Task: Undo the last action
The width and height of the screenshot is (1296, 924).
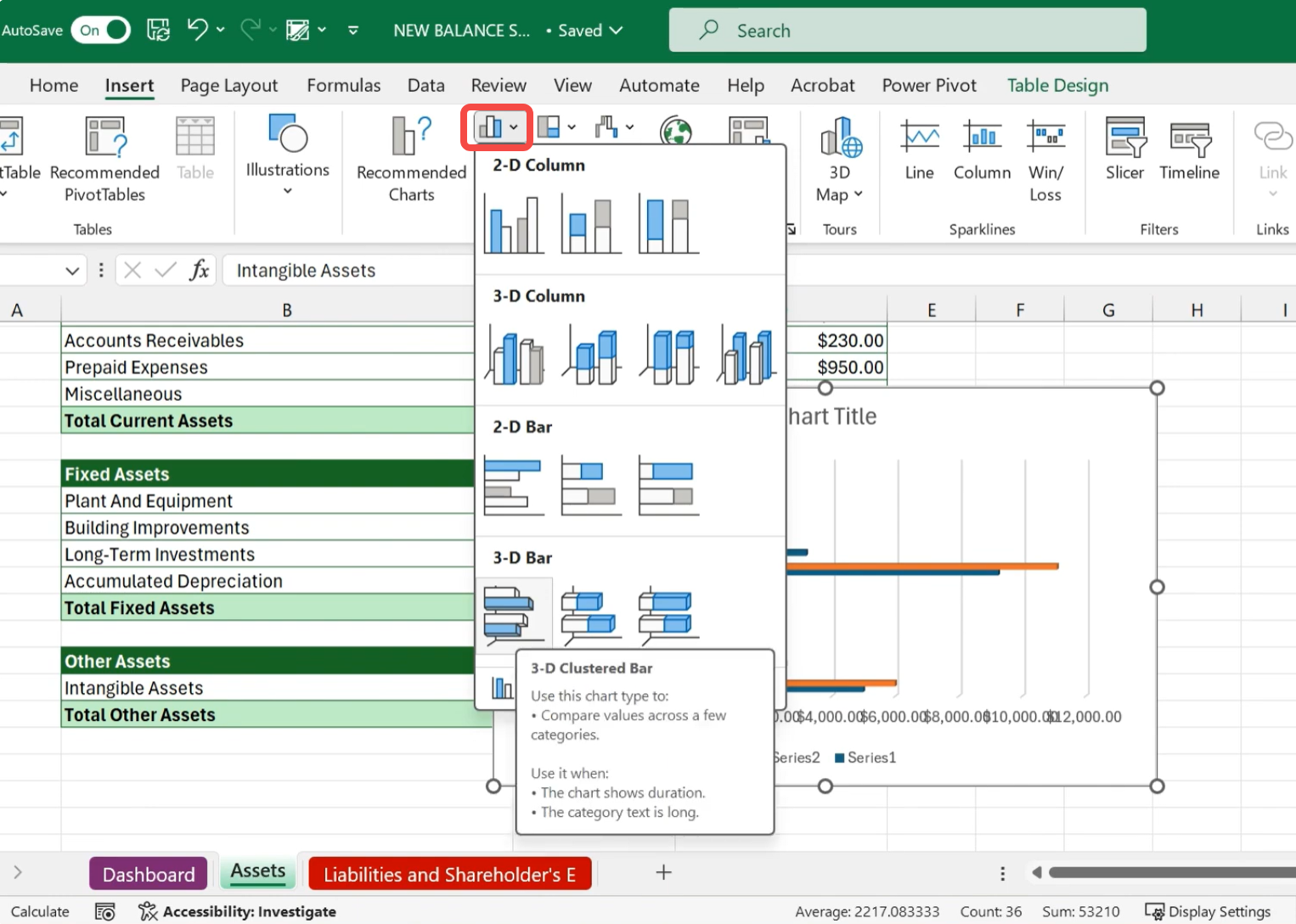Action: point(197,30)
